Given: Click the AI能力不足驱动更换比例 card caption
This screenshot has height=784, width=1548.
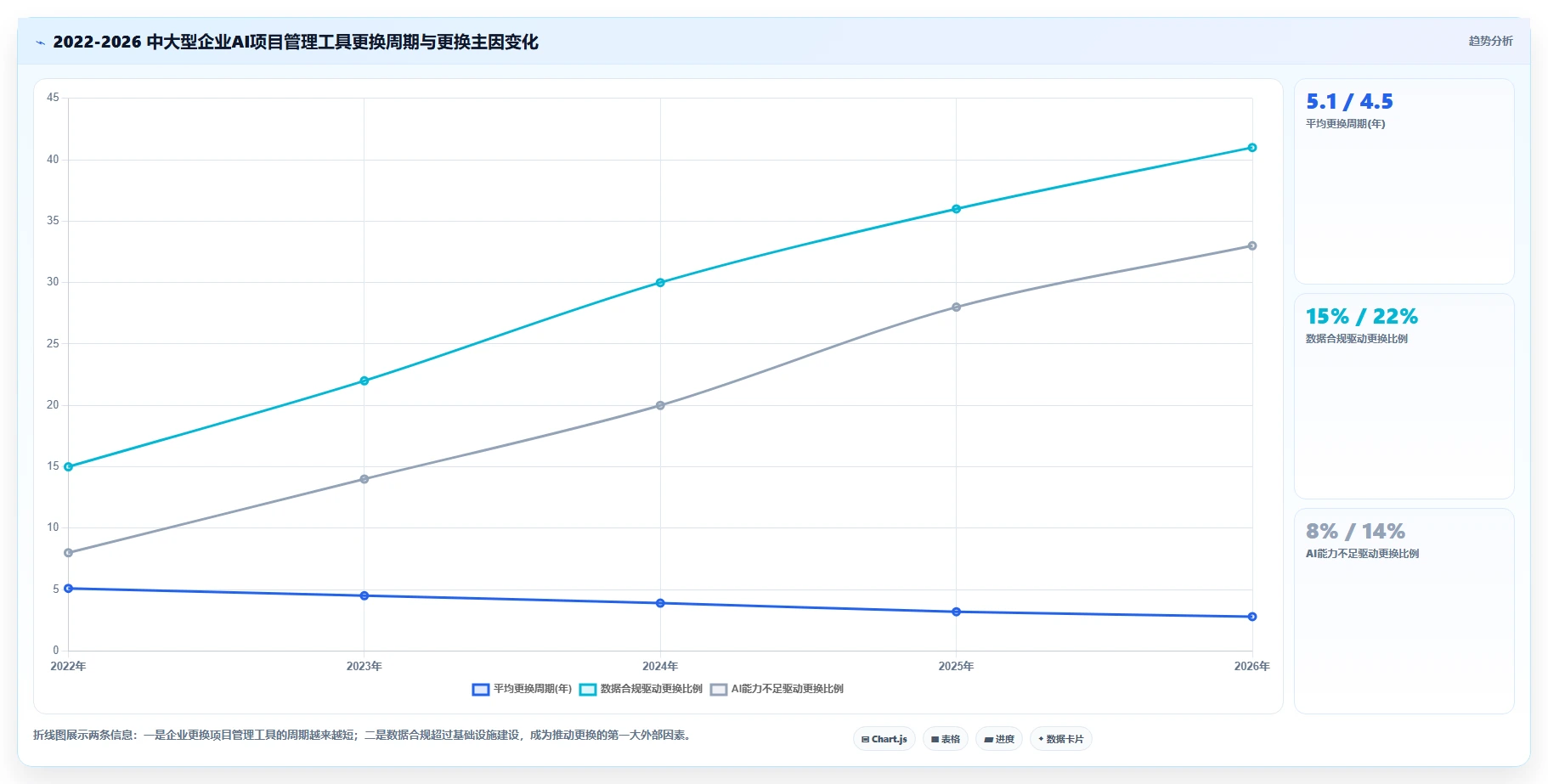Looking at the screenshot, I should point(1363,554).
